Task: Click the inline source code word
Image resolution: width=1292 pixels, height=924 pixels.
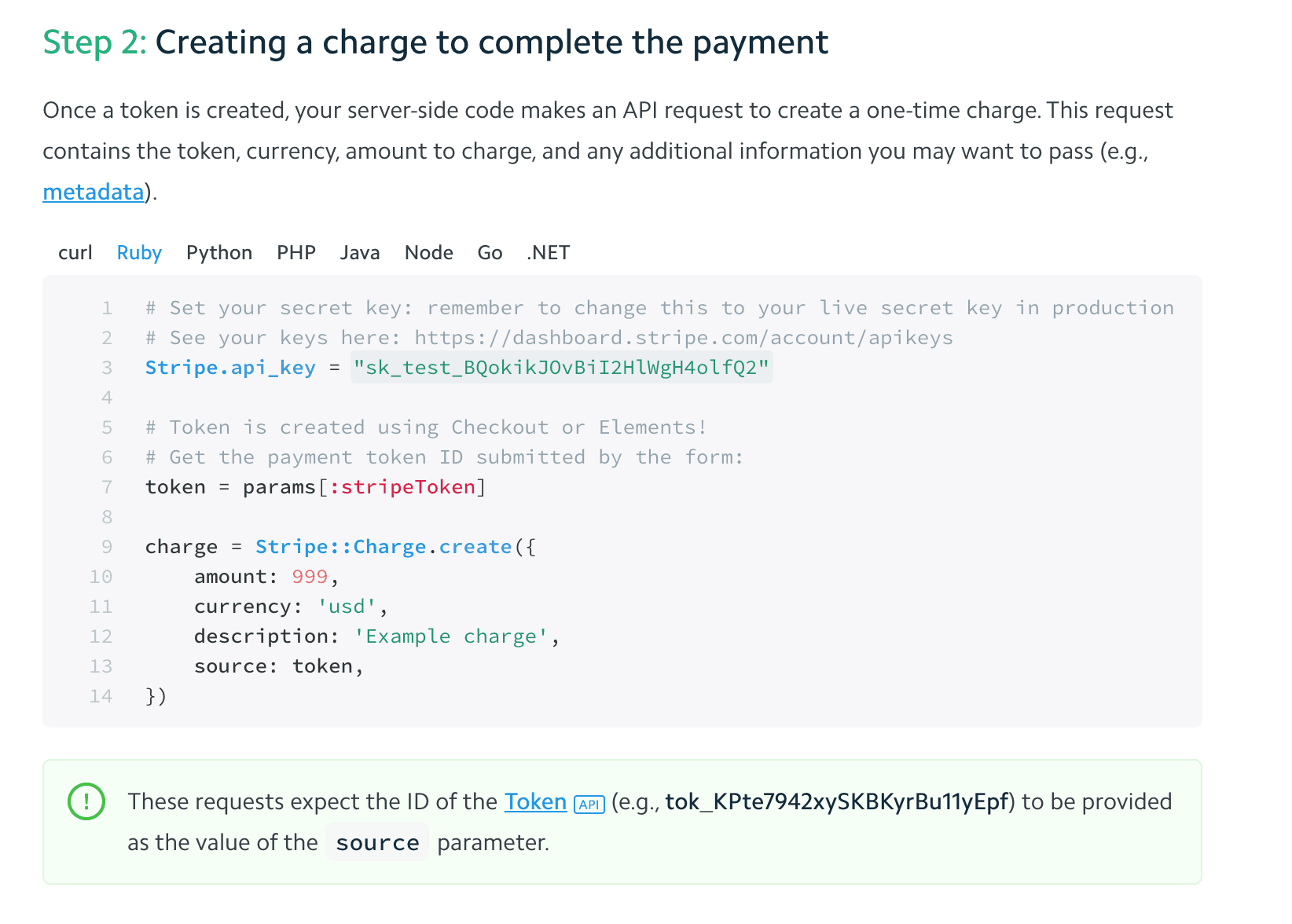Action: 377,842
